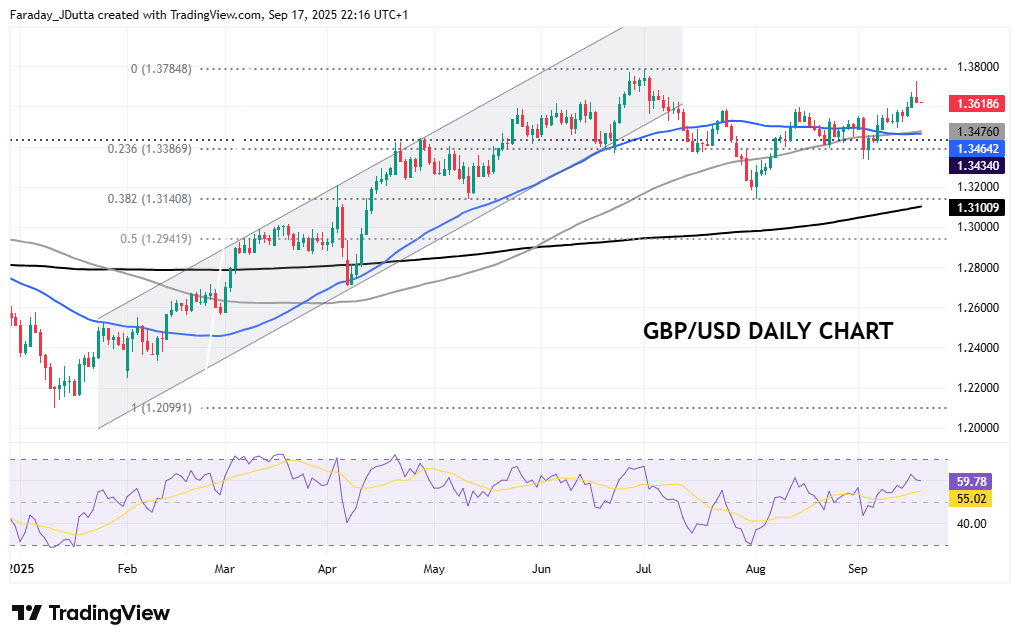Click the 0.5 (1.29419) Fibonacci label
Viewport: 1020px width, 643px height.
[155, 239]
